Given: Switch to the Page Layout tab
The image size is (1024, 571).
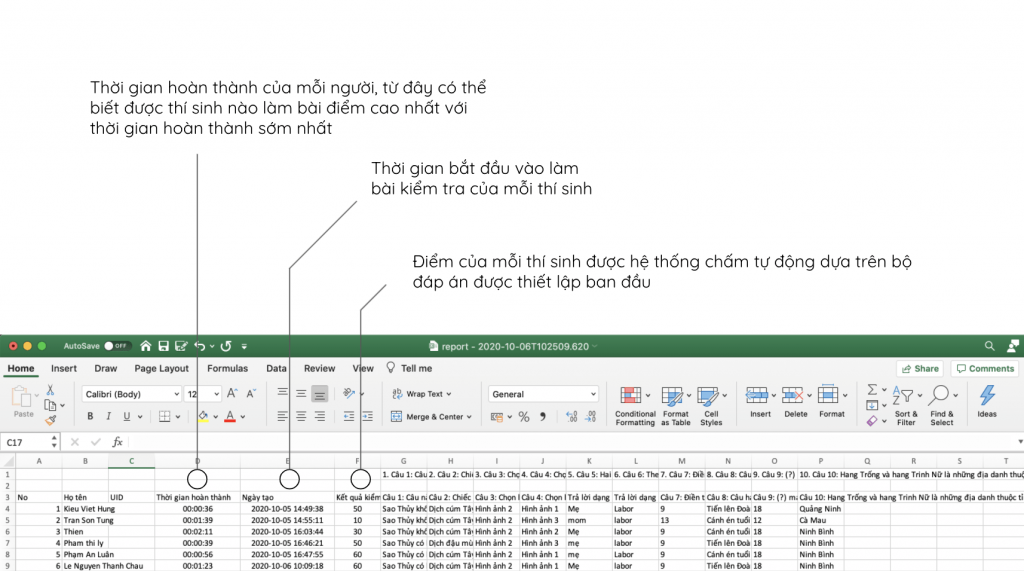Looking at the screenshot, I should point(161,368).
